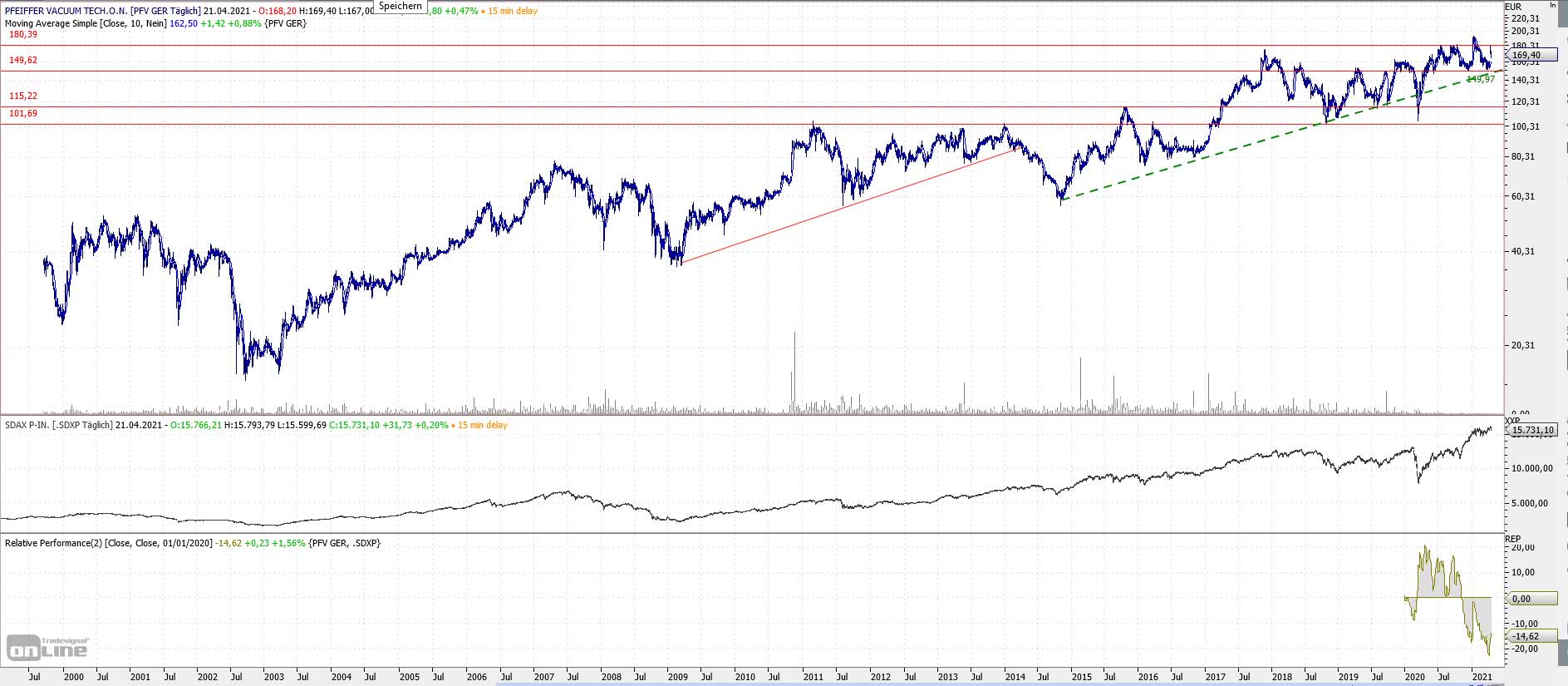Select the 15.731,10 SDAX value tag
The height and width of the screenshot is (686, 1568).
[x=1531, y=430]
